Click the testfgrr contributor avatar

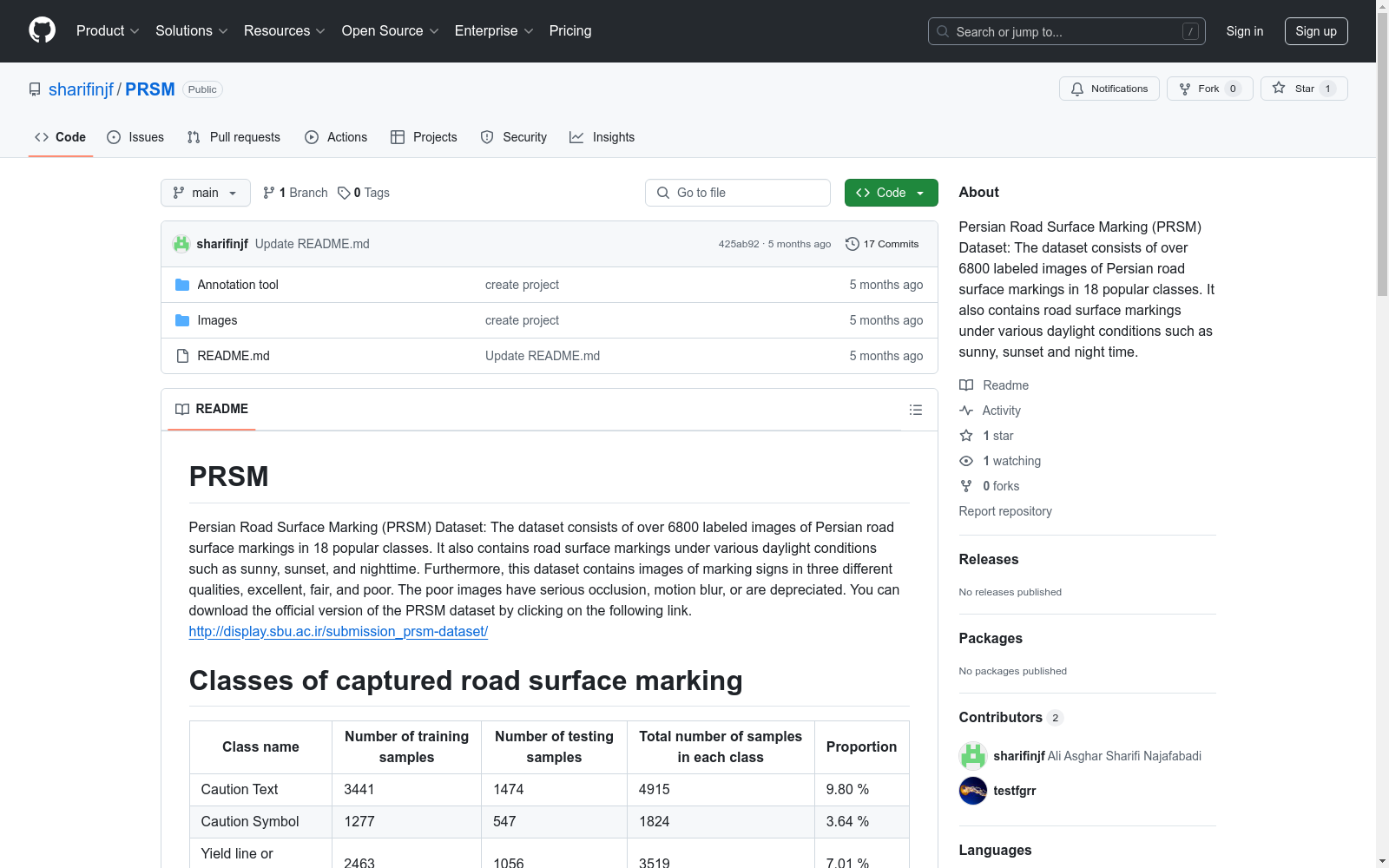point(973,791)
